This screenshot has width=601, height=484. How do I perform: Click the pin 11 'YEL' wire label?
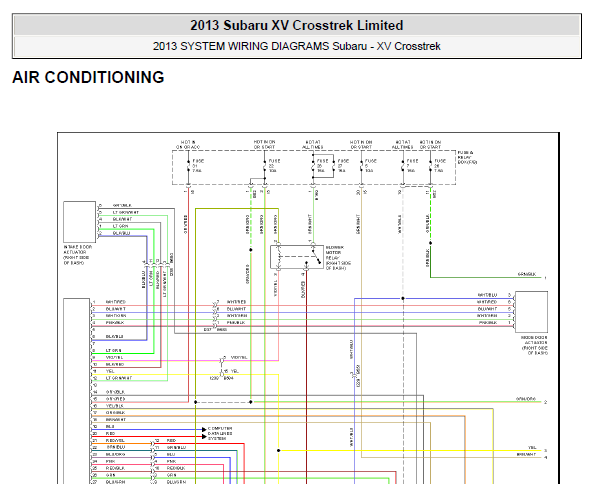(x=110, y=371)
